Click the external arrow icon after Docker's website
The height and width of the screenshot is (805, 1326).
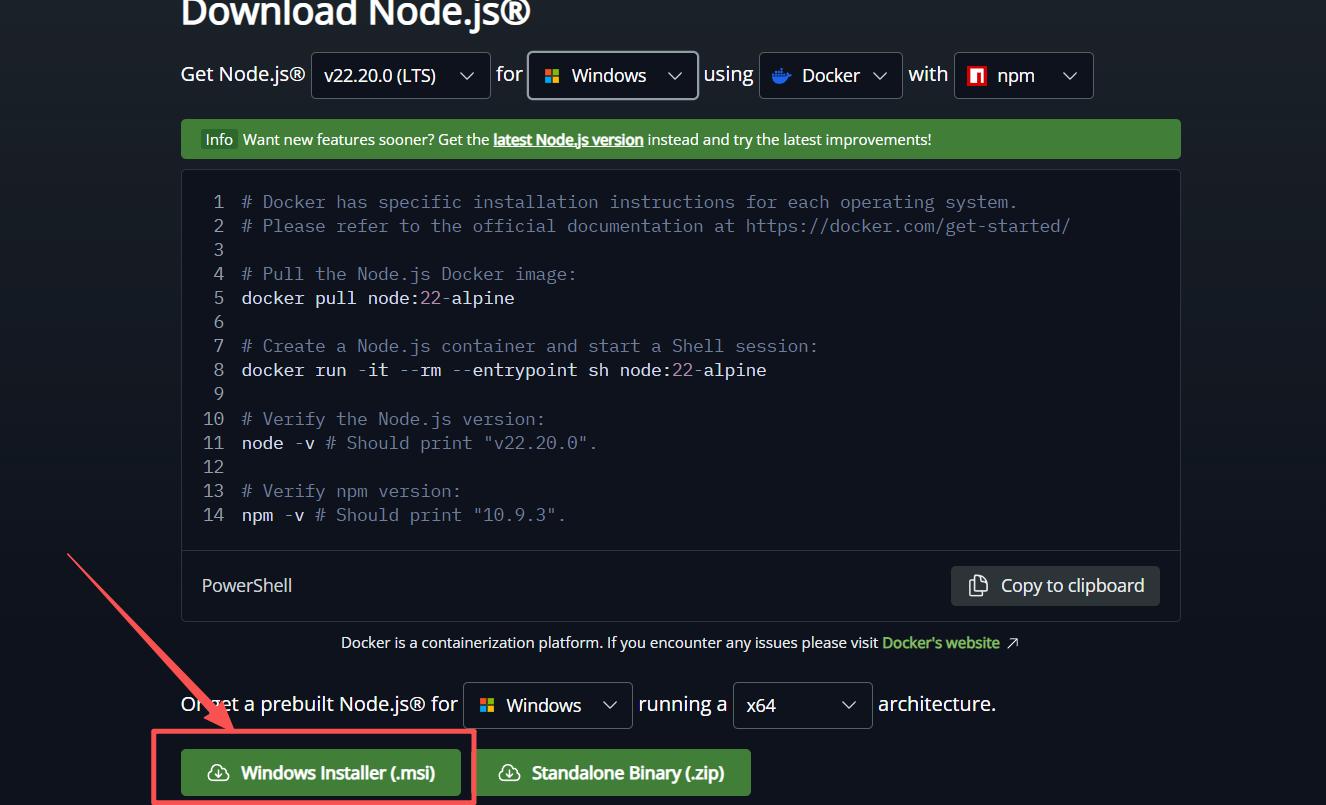1012,643
